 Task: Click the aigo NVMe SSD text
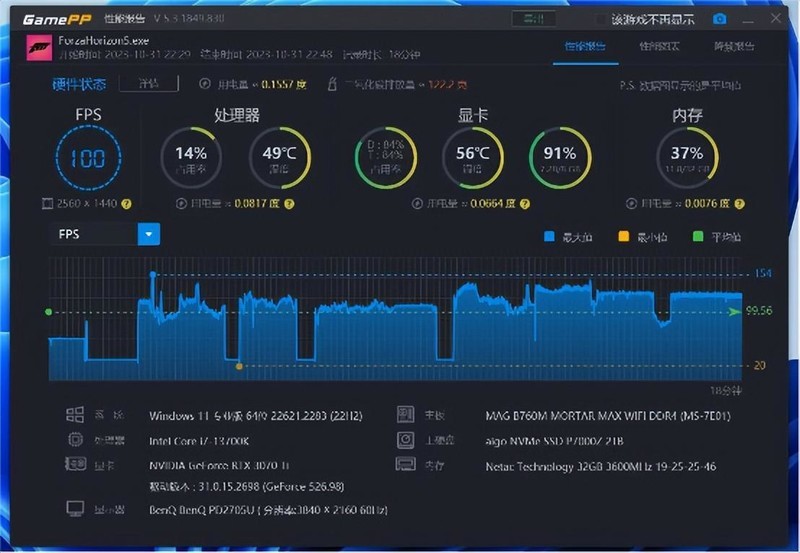coord(554,441)
